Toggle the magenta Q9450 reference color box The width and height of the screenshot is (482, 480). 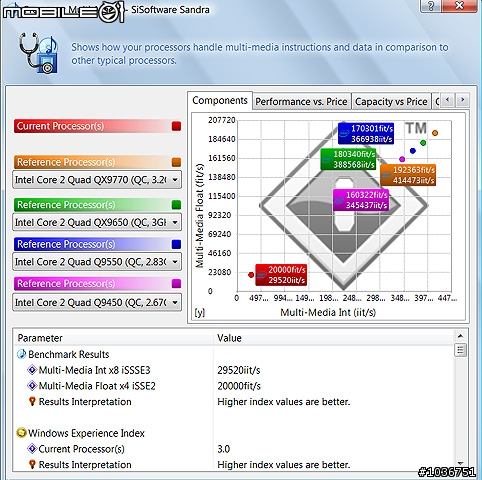click(176, 283)
